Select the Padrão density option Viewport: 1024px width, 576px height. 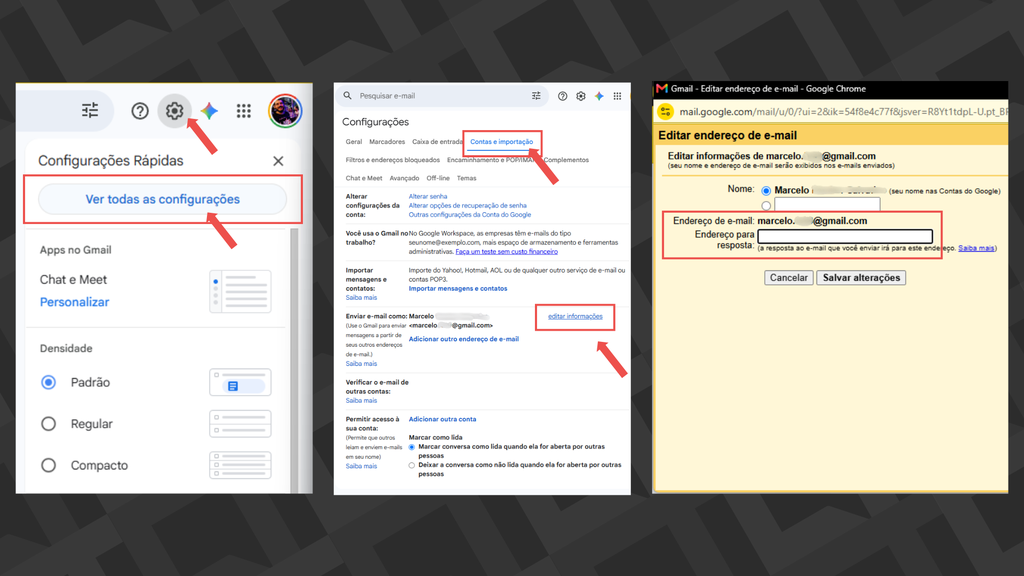click(48, 382)
